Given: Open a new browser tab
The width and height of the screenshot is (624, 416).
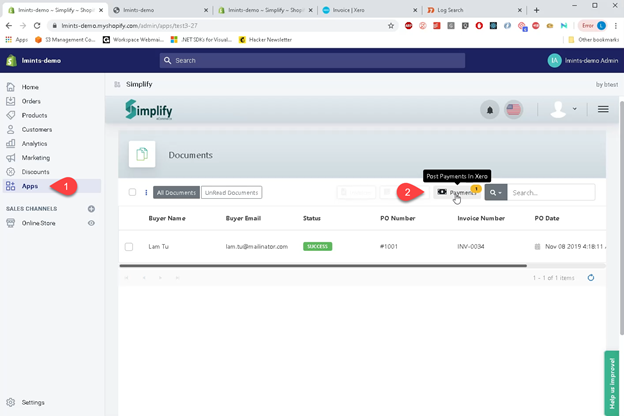Looking at the screenshot, I should click(x=536, y=10).
